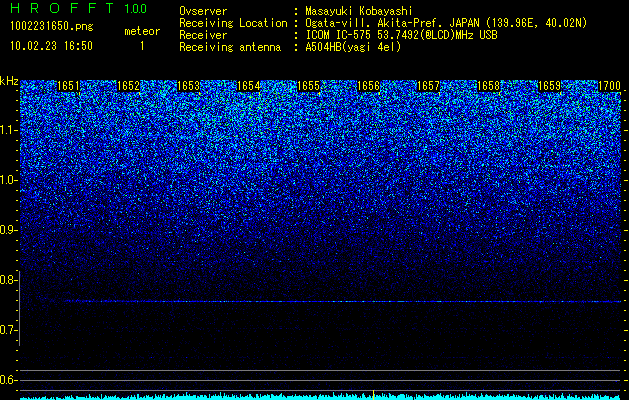Click the meteor label
Image resolution: width=629 pixels, height=400 pixels.
tap(142, 31)
